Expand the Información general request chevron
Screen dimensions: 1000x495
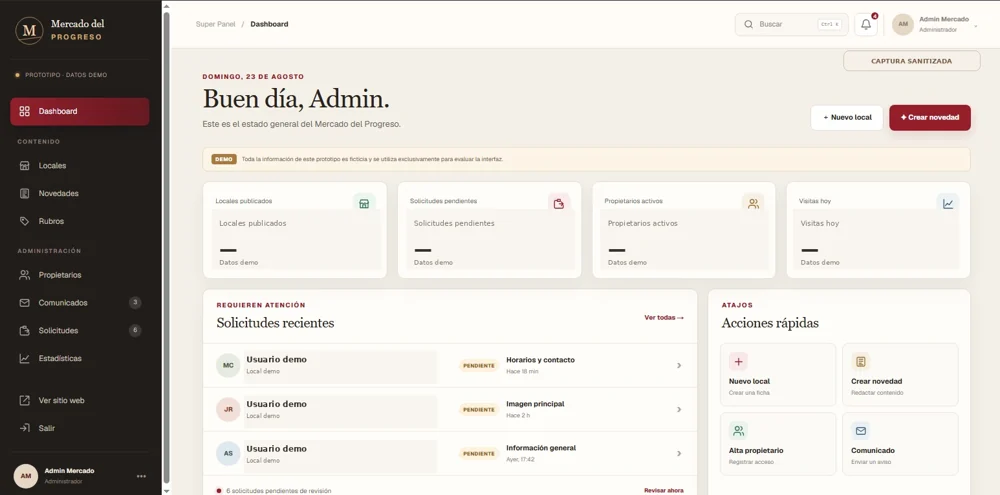pos(679,454)
